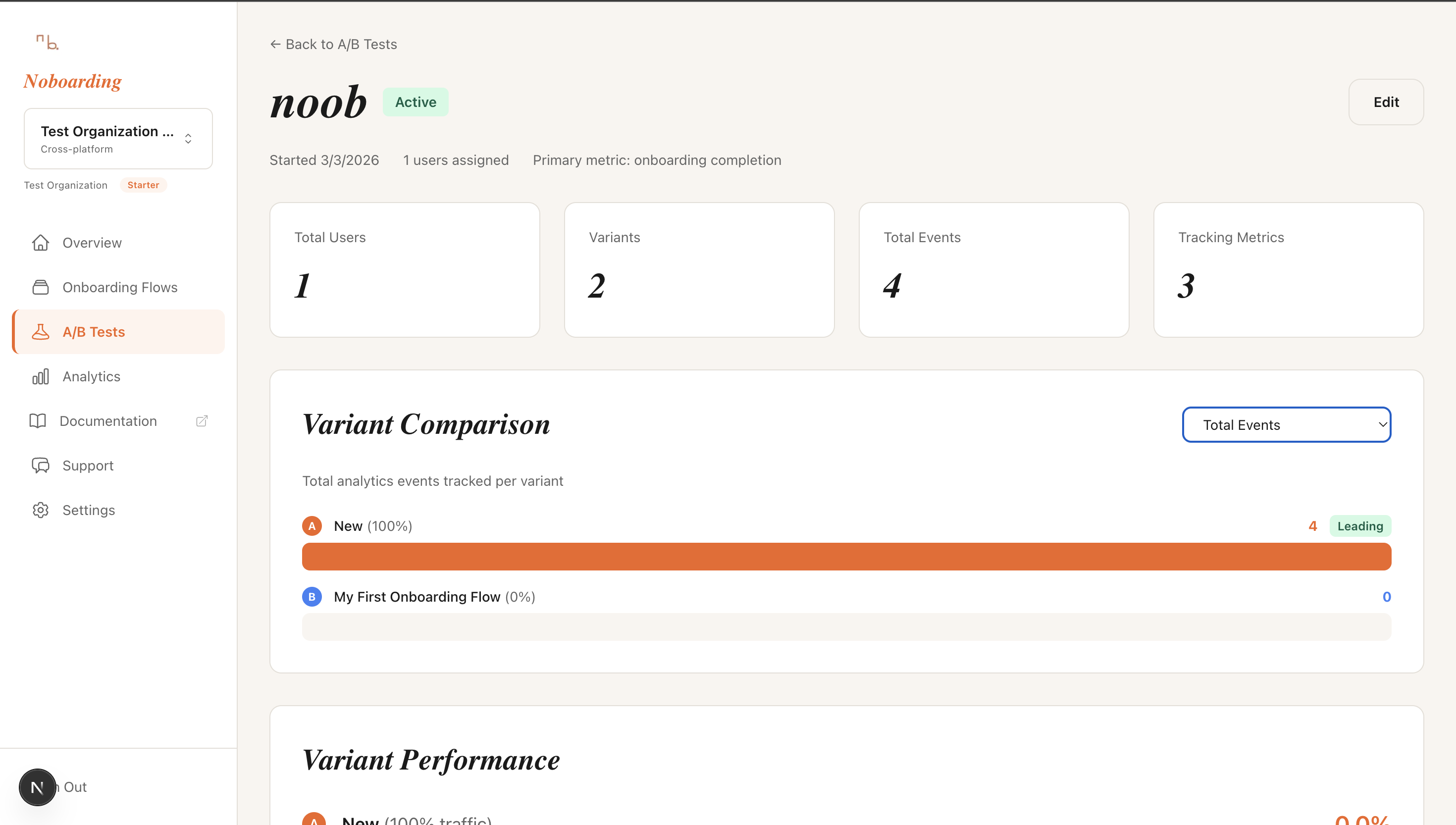The height and width of the screenshot is (825, 1456).
Task: Click the Active status badge
Action: [416, 102]
